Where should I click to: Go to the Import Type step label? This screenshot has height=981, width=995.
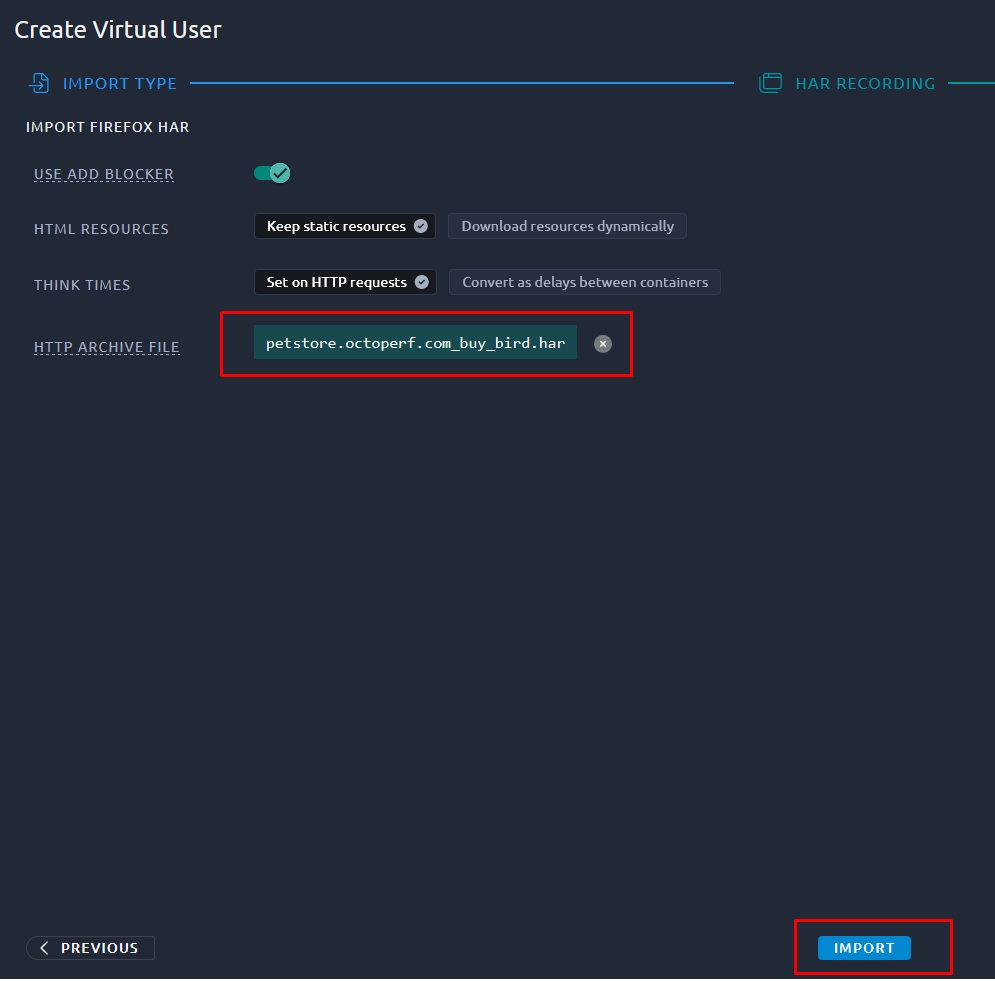click(x=119, y=84)
